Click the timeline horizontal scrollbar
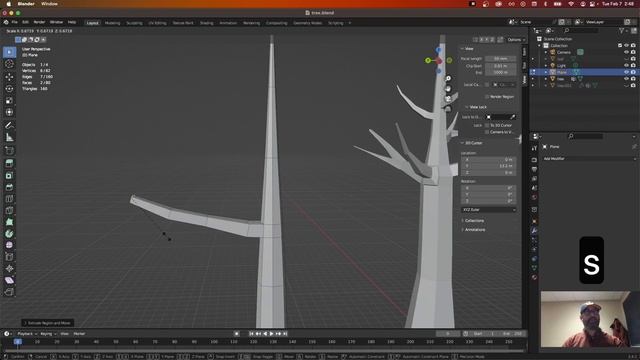Viewport: 640px width, 360px height. pyautogui.click(x=264, y=351)
